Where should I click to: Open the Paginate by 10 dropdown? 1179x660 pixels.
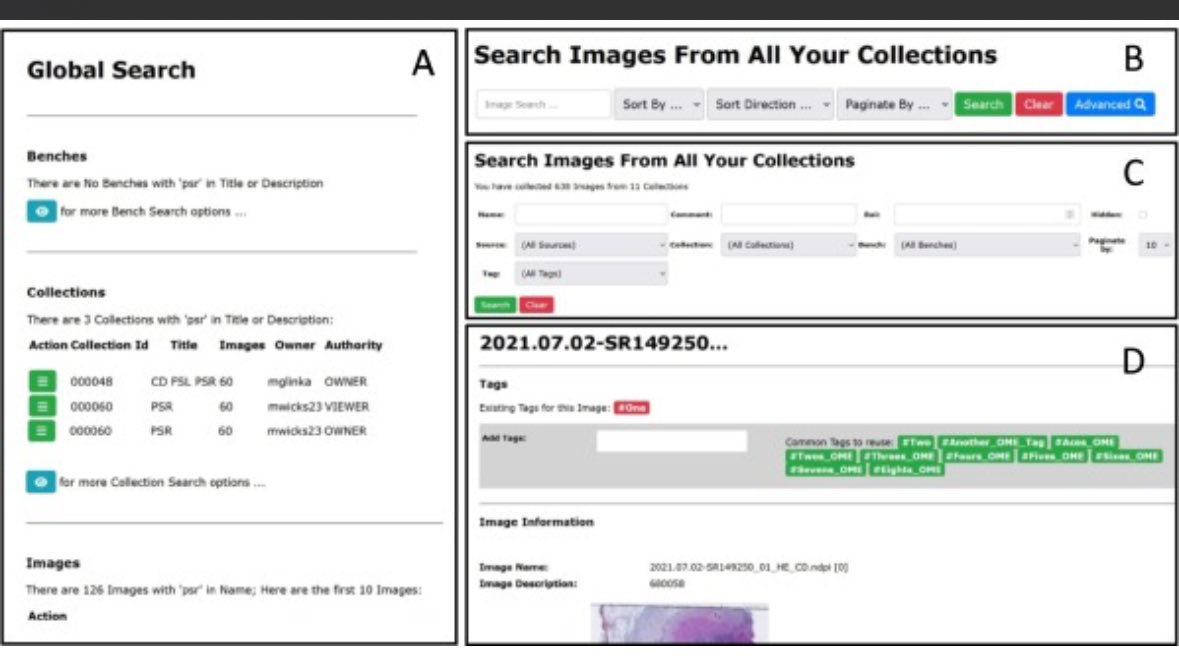[1156, 245]
